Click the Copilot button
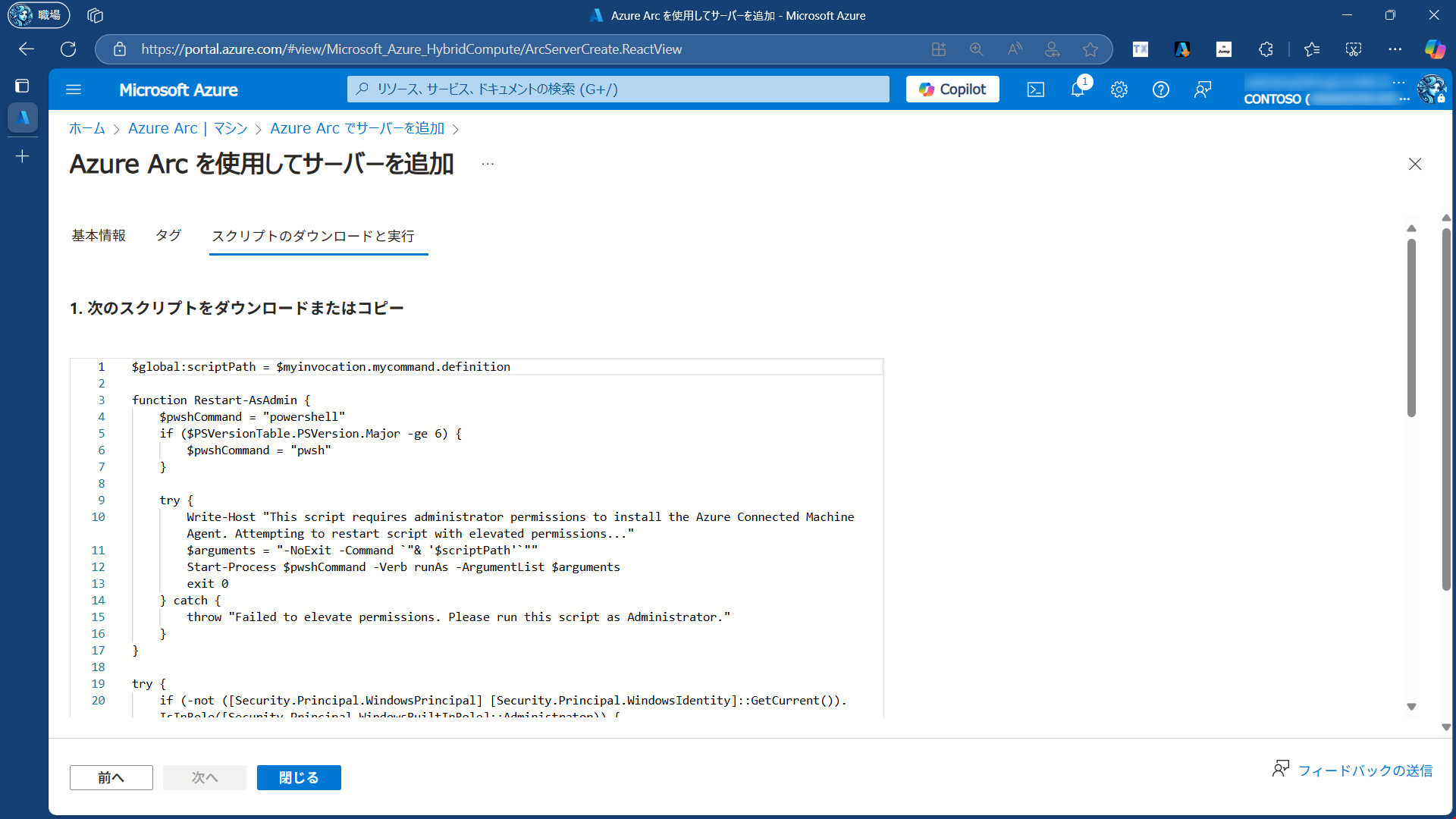 tap(952, 89)
